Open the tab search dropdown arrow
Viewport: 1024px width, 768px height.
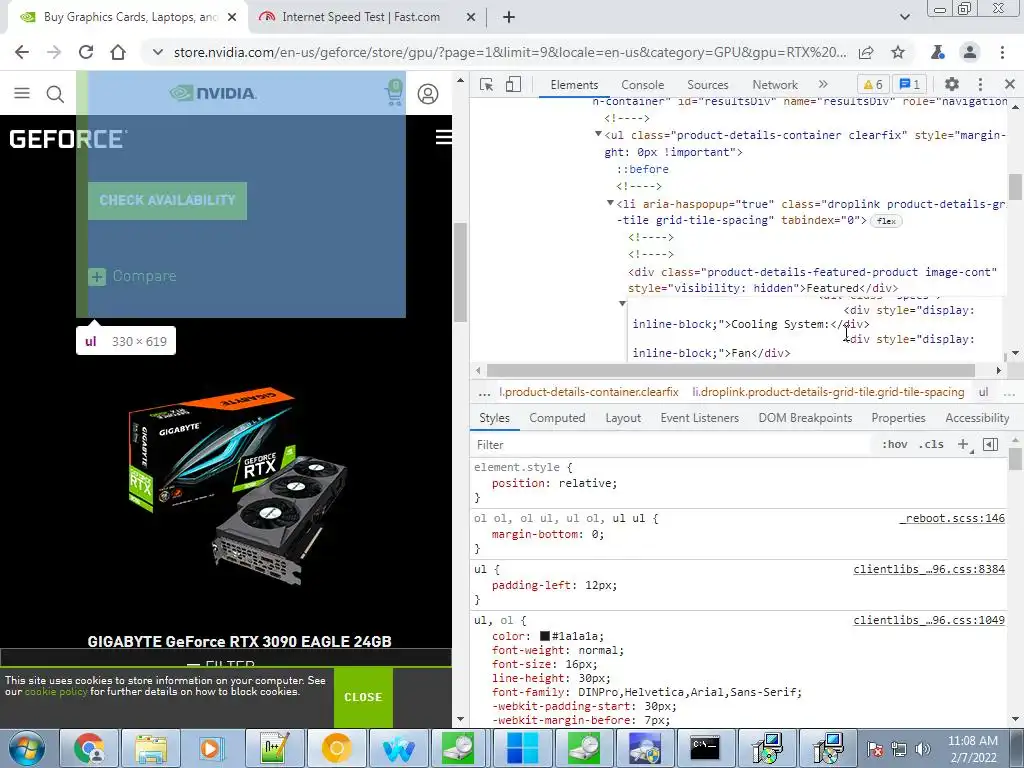pyautogui.click(x=904, y=17)
